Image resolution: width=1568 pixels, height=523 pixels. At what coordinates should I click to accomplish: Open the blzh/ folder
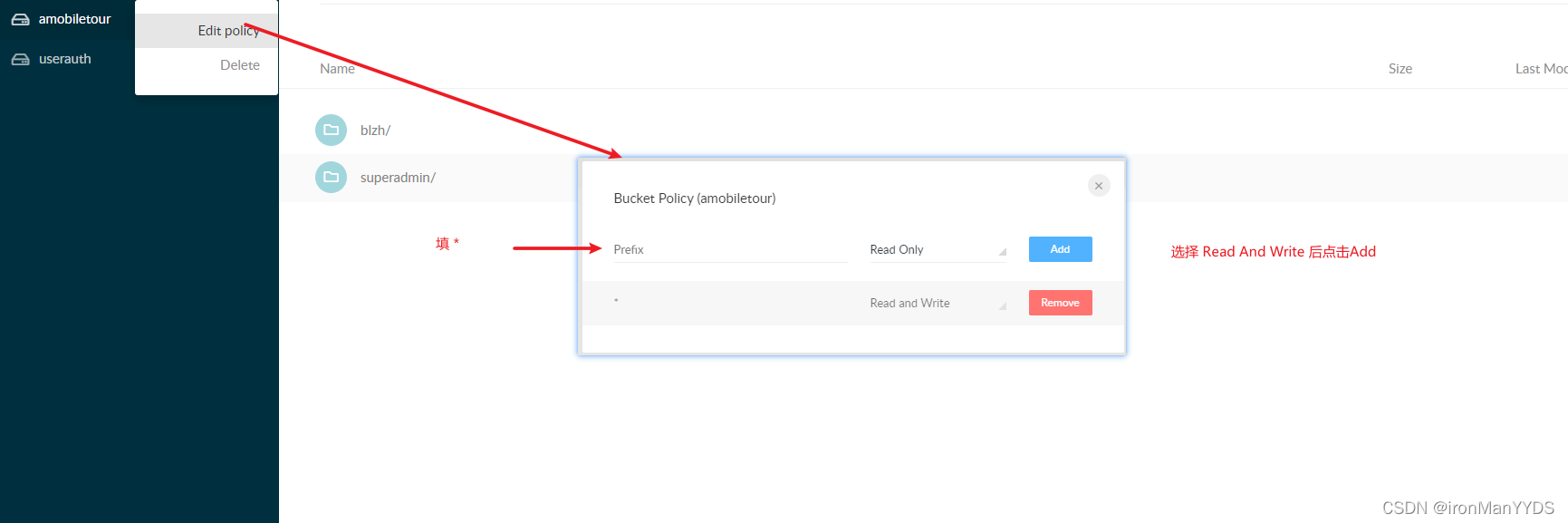pos(375,131)
